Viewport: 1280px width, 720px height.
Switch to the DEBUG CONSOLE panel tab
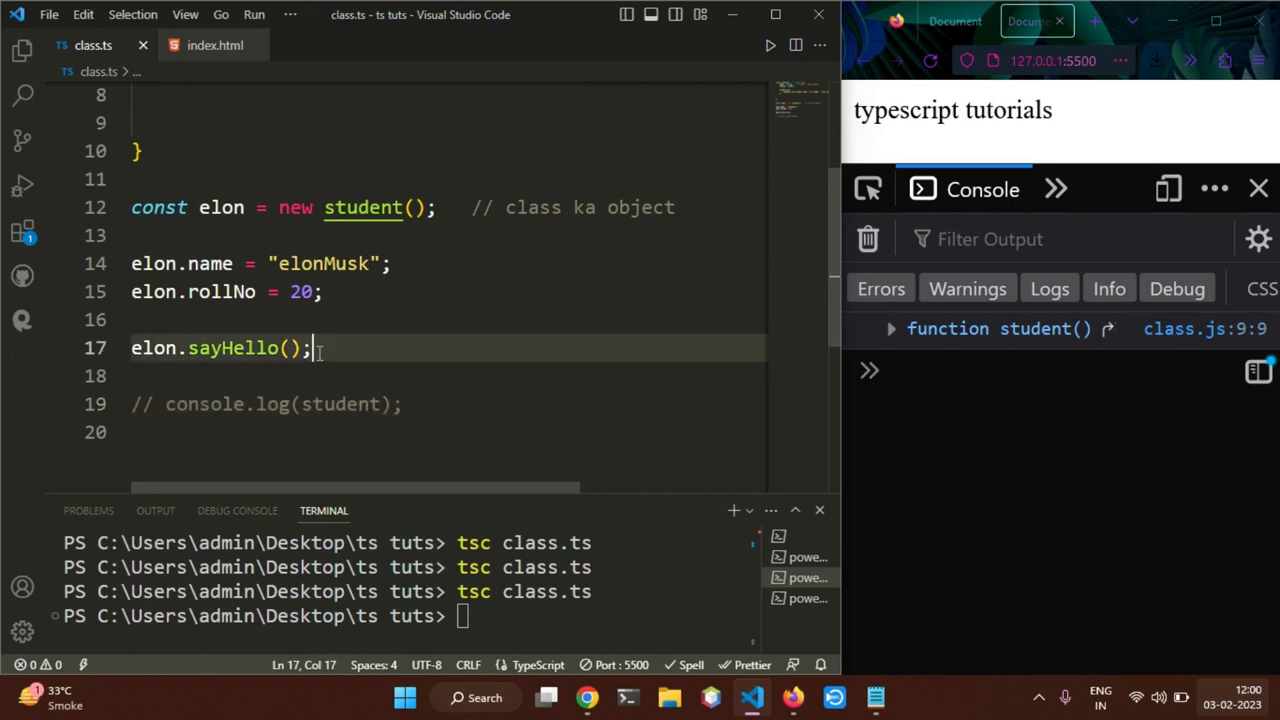click(237, 511)
